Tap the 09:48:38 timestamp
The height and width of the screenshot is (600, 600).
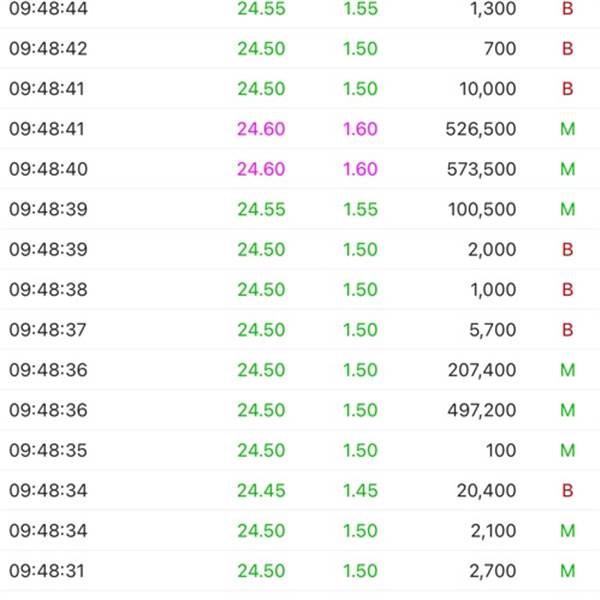coord(48,290)
